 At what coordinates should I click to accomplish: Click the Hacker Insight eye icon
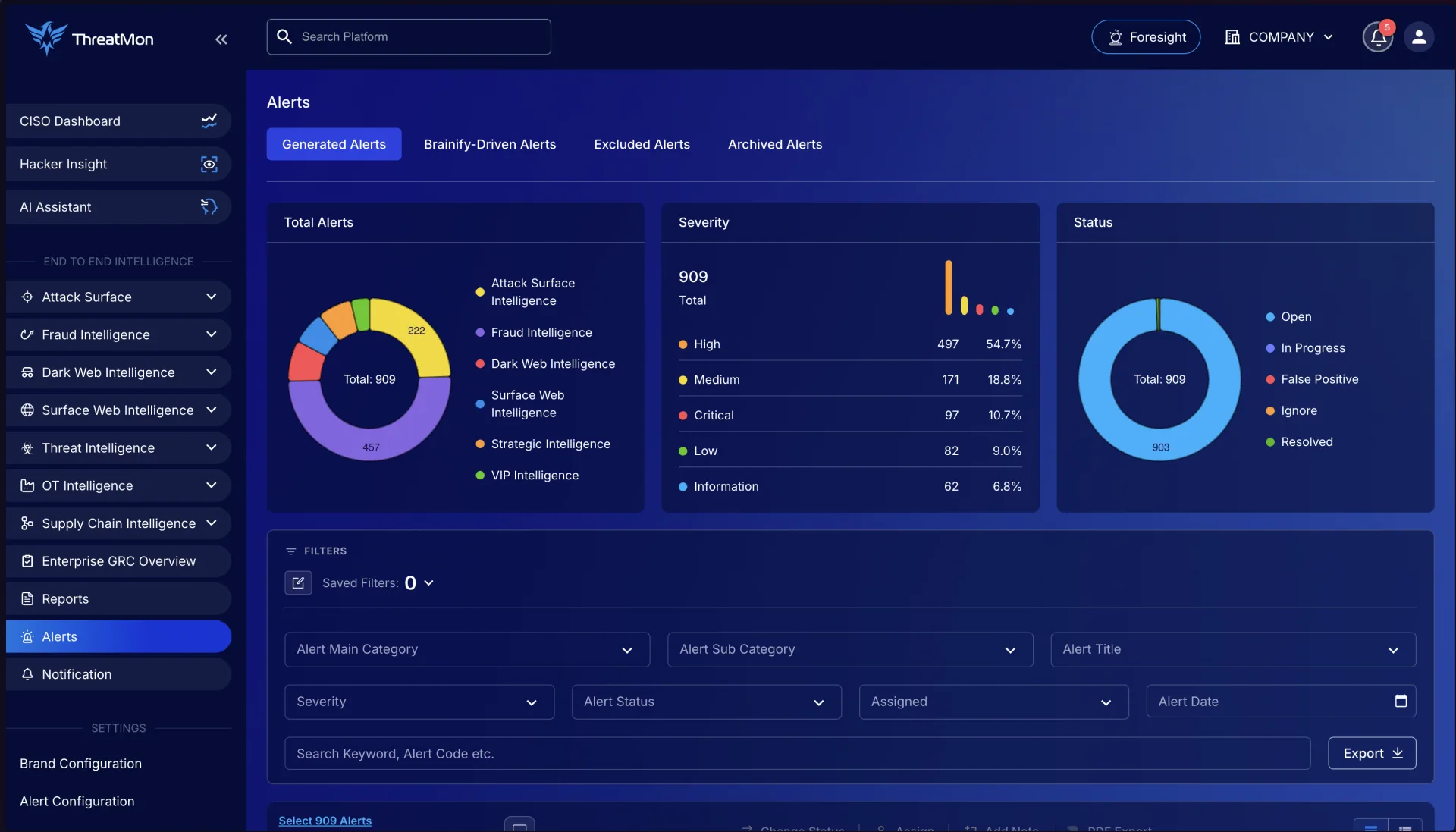(209, 164)
